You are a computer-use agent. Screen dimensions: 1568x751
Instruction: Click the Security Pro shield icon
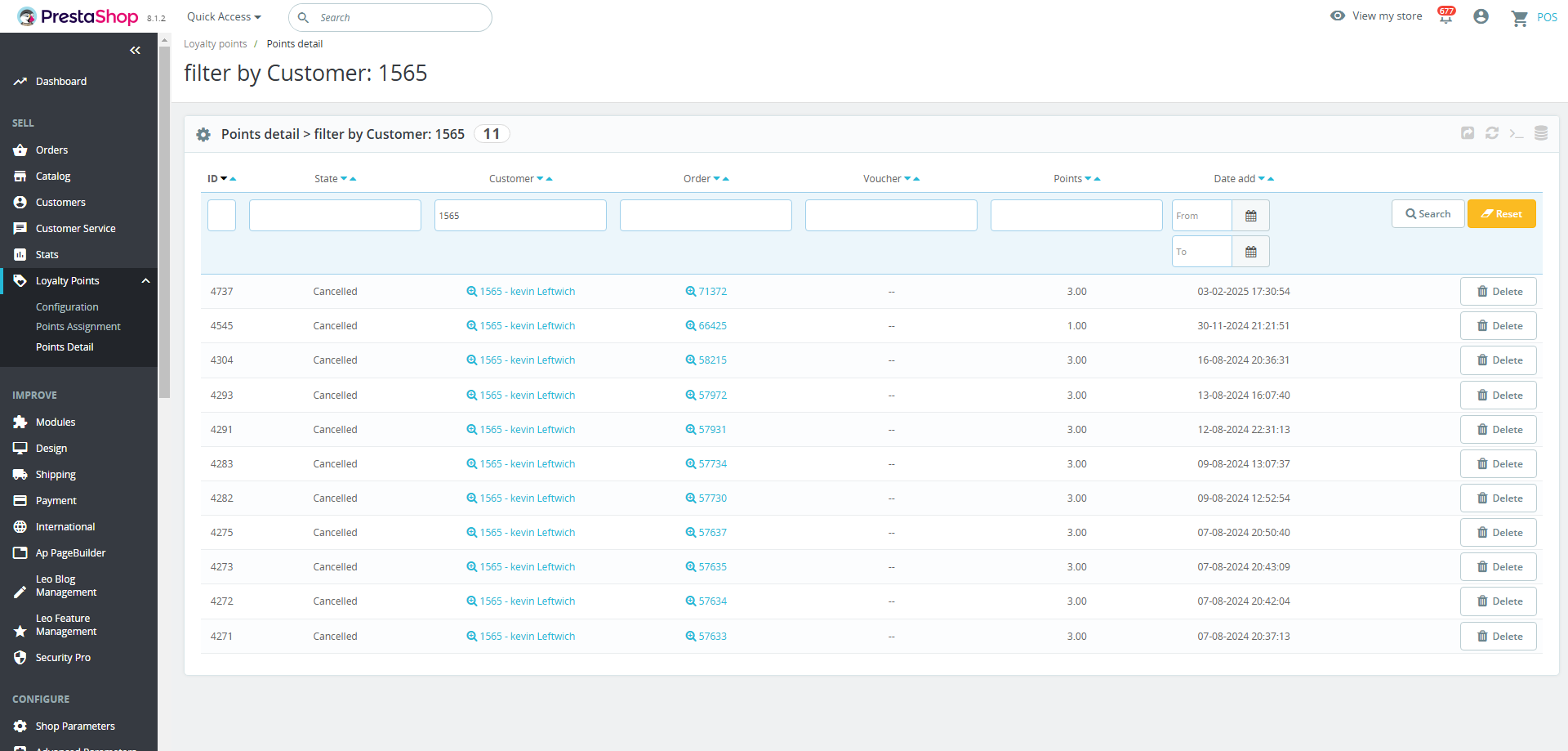tap(20, 658)
